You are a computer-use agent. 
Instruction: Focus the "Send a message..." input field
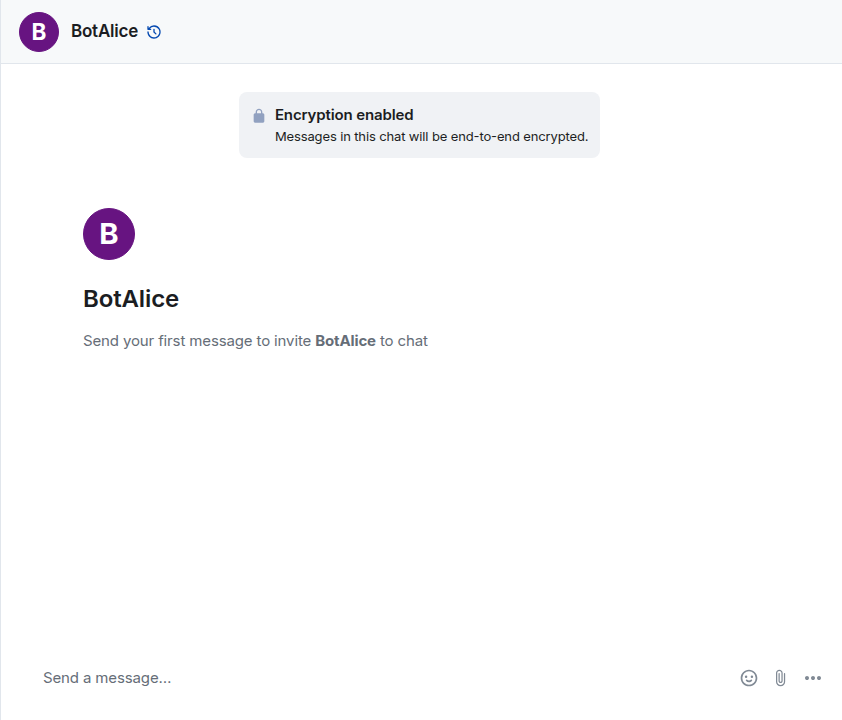pyautogui.click(x=380, y=678)
